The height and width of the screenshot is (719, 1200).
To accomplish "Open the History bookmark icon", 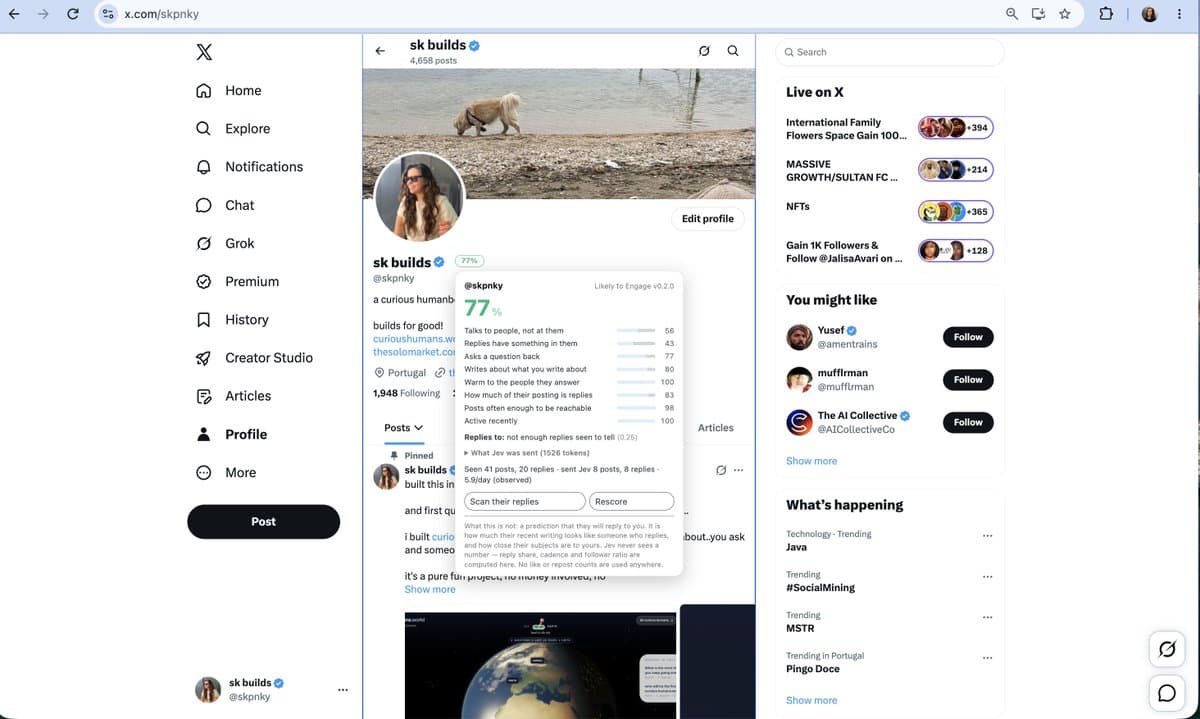I will [x=204, y=320].
